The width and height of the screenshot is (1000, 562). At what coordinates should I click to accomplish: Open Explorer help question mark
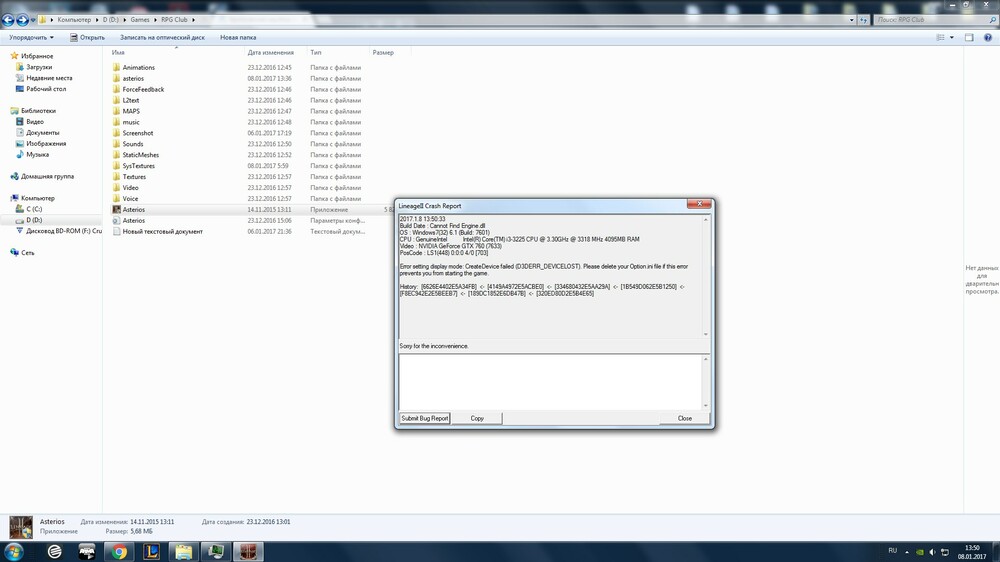pyautogui.click(x=988, y=38)
